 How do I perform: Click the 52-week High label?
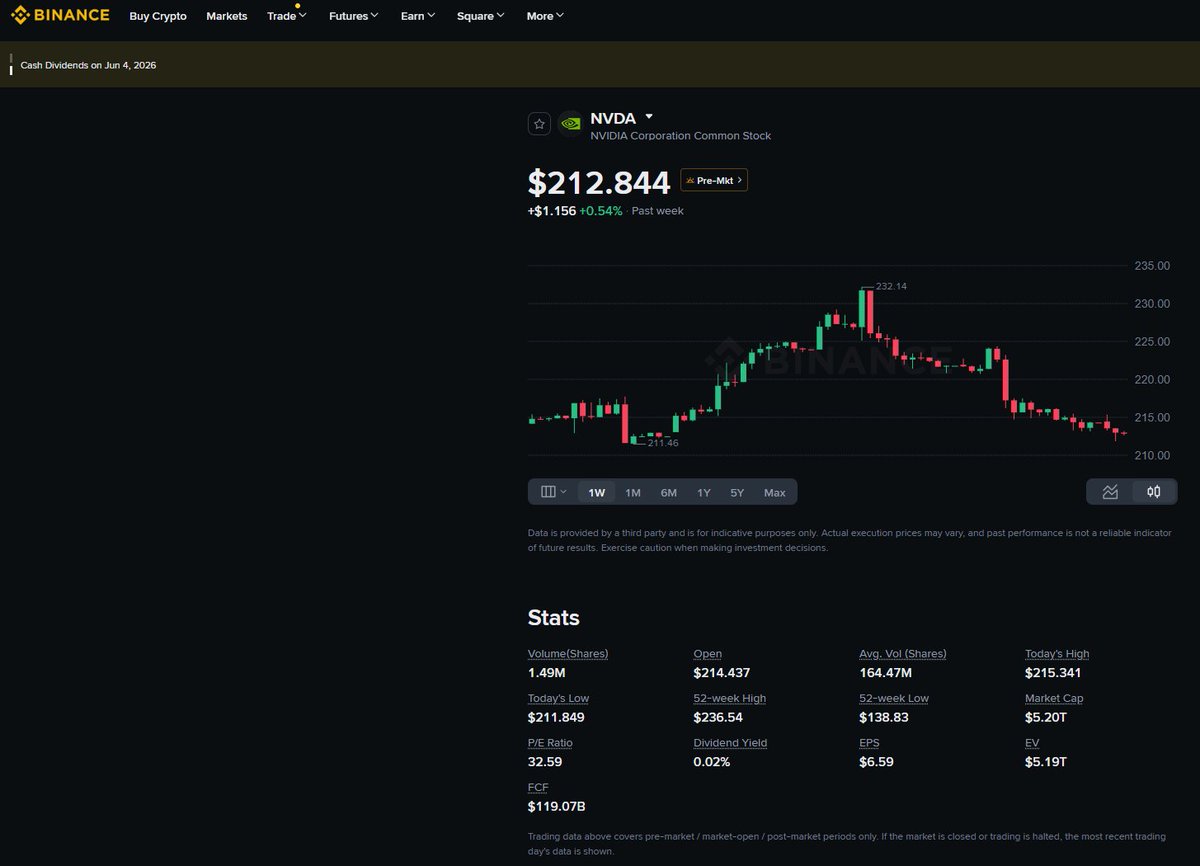click(730, 698)
